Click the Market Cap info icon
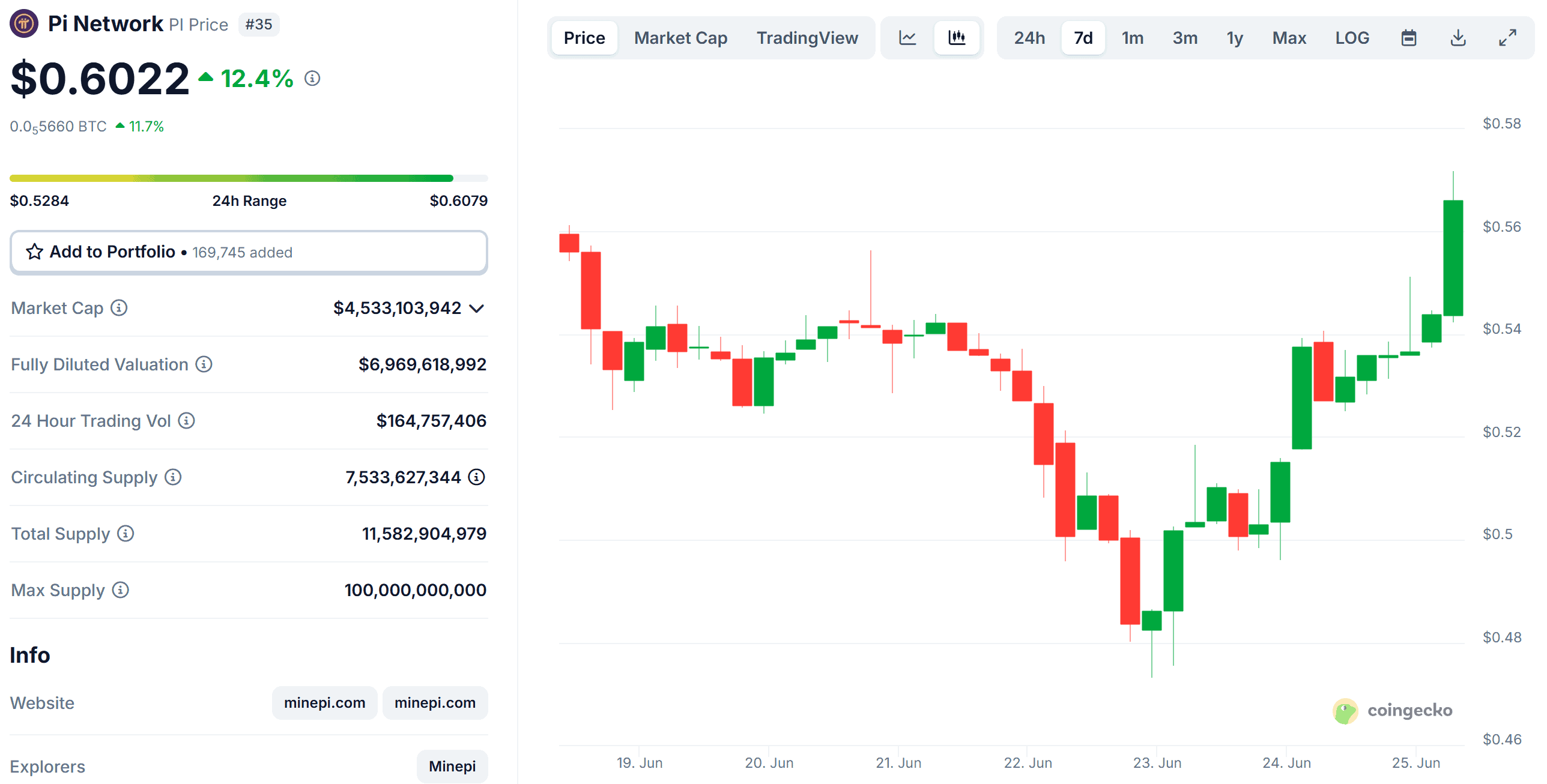Viewport: 1547px width, 784px height. point(120,308)
